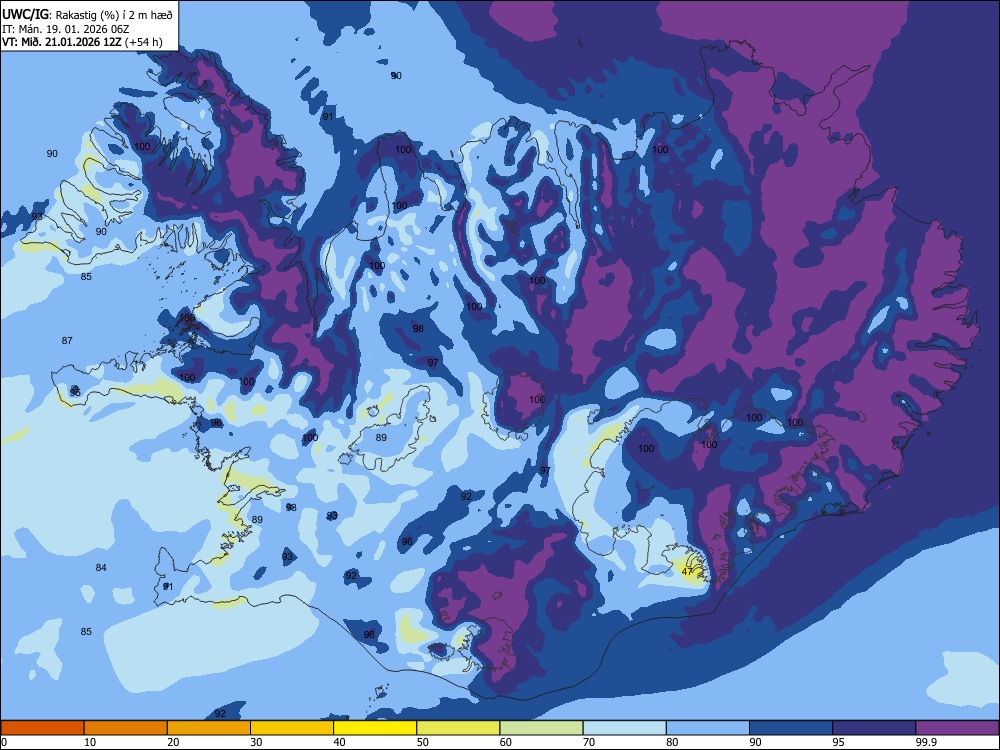Click the '60' legend scale label
The image size is (1000, 750).
(506, 742)
